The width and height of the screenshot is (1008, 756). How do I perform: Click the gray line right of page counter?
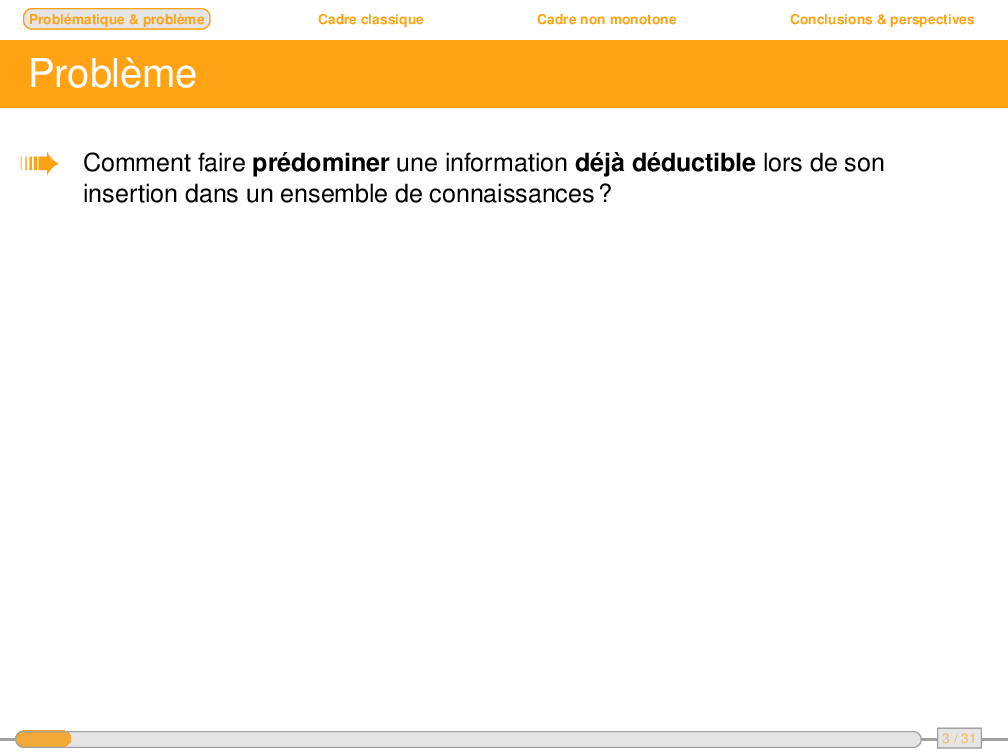click(x=994, y=739)
